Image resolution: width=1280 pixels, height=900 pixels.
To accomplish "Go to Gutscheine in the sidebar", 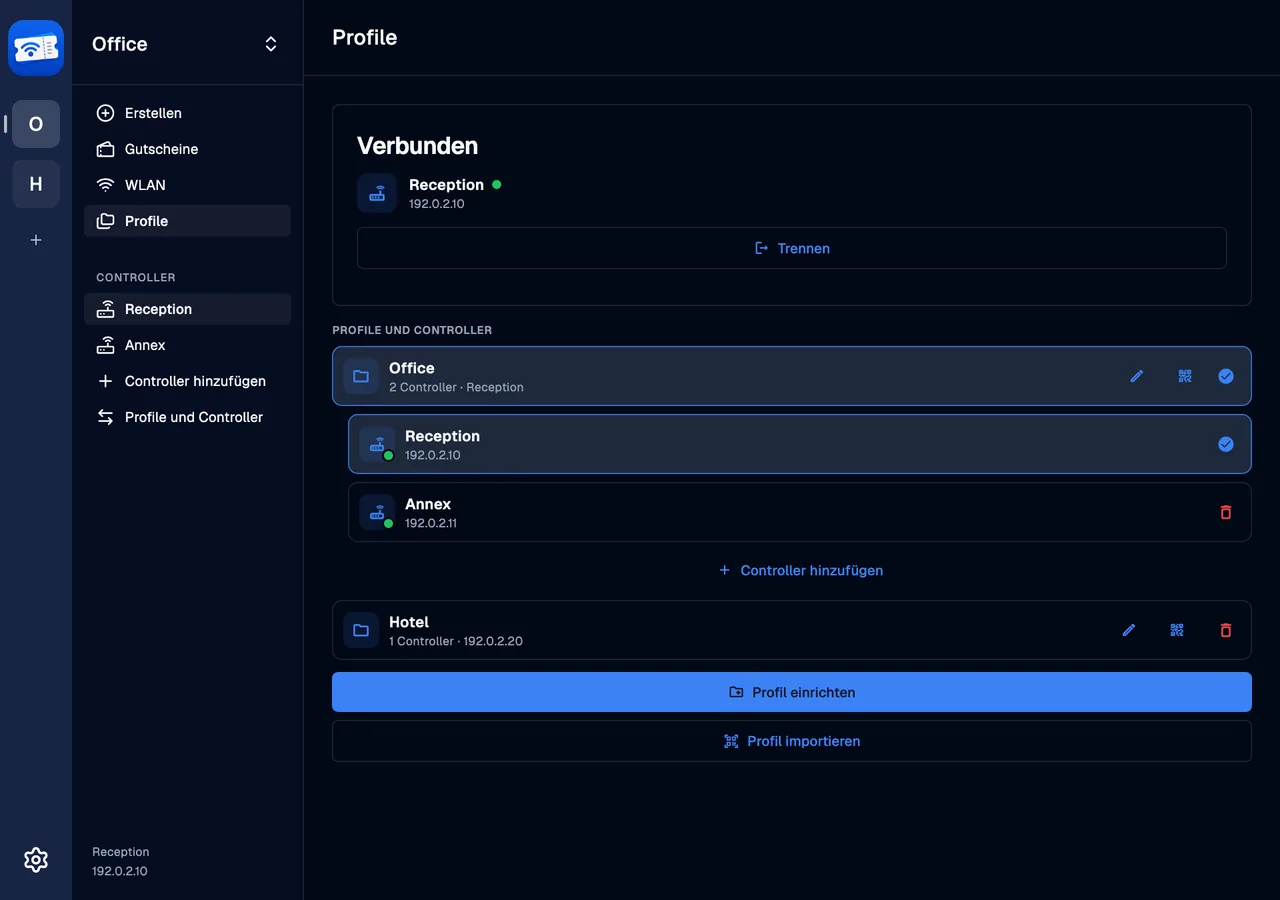I will point(187,149).
